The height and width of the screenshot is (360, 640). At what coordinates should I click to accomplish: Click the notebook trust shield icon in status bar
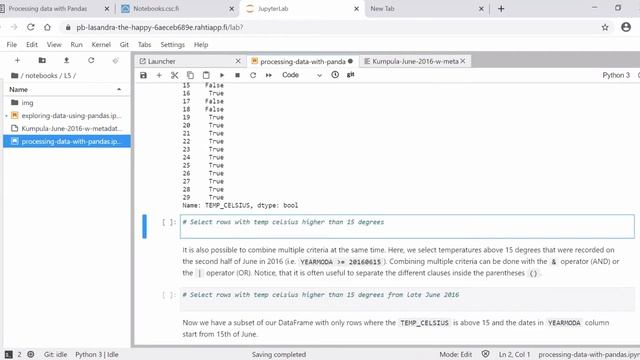click(x=485, y=354)
